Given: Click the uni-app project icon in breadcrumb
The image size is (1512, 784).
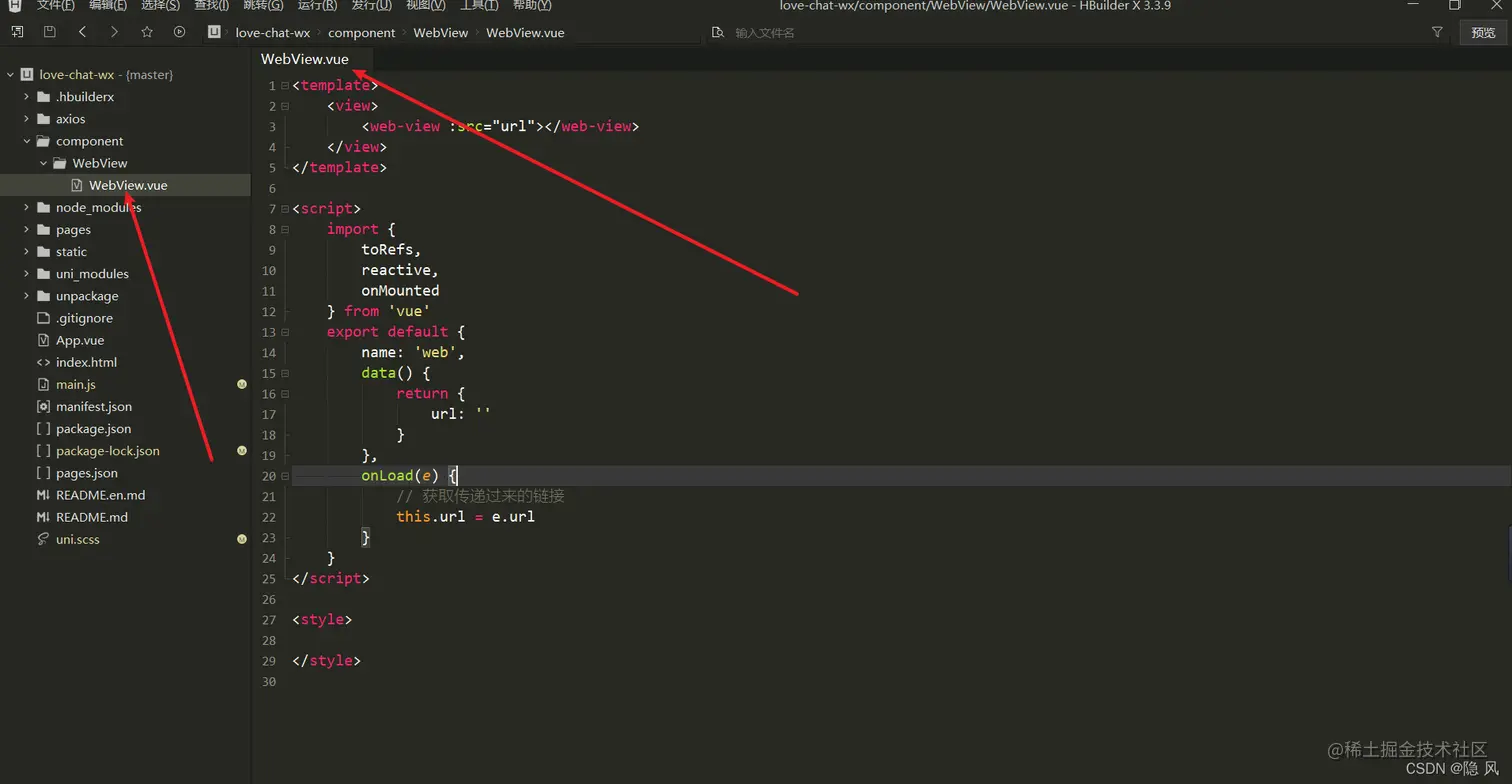Looking at the screenshot, I should (214, 32).
